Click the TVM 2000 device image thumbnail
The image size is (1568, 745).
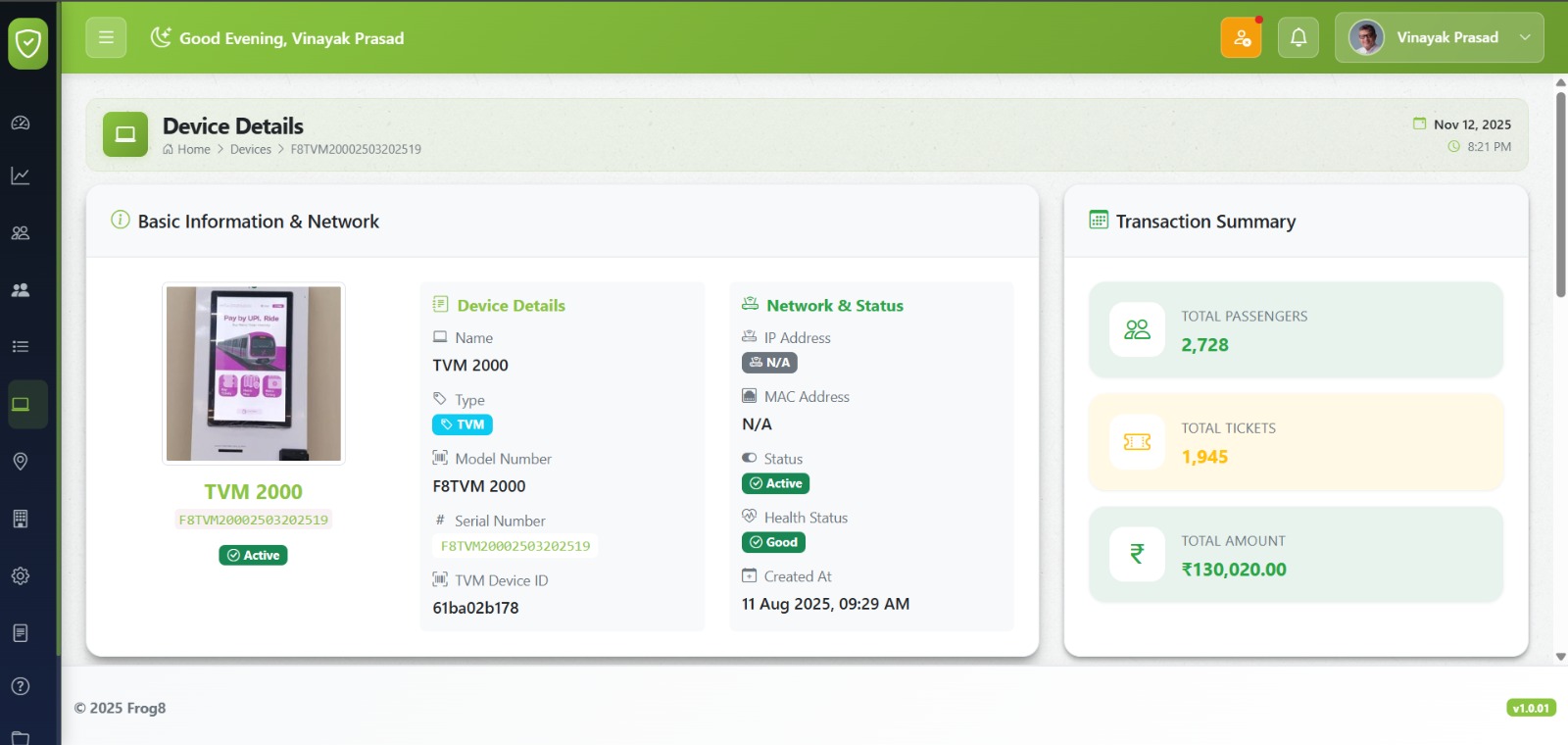(254, 373)
